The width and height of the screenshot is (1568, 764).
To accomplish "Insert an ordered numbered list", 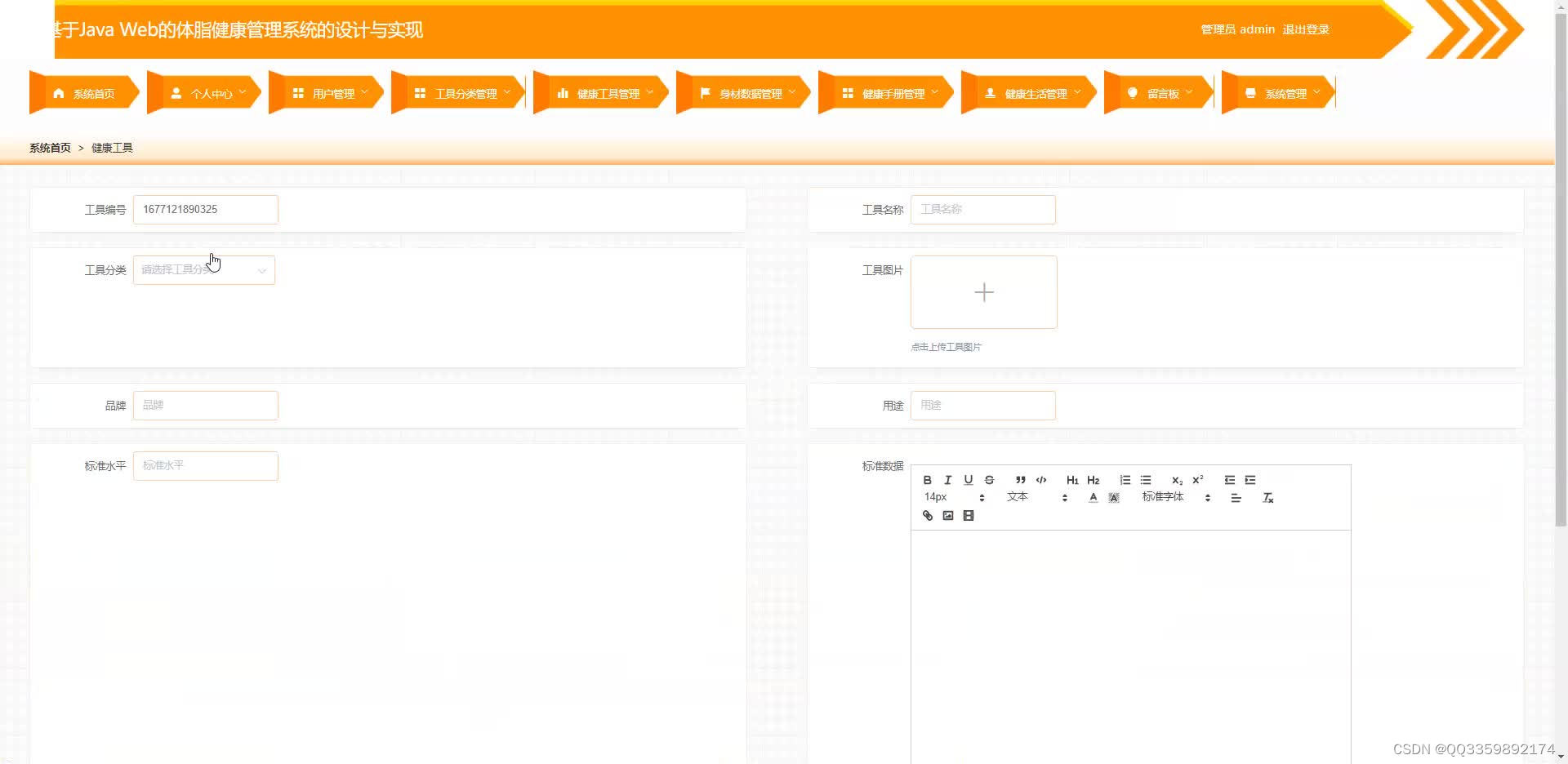I will [x=1125, y=480].
